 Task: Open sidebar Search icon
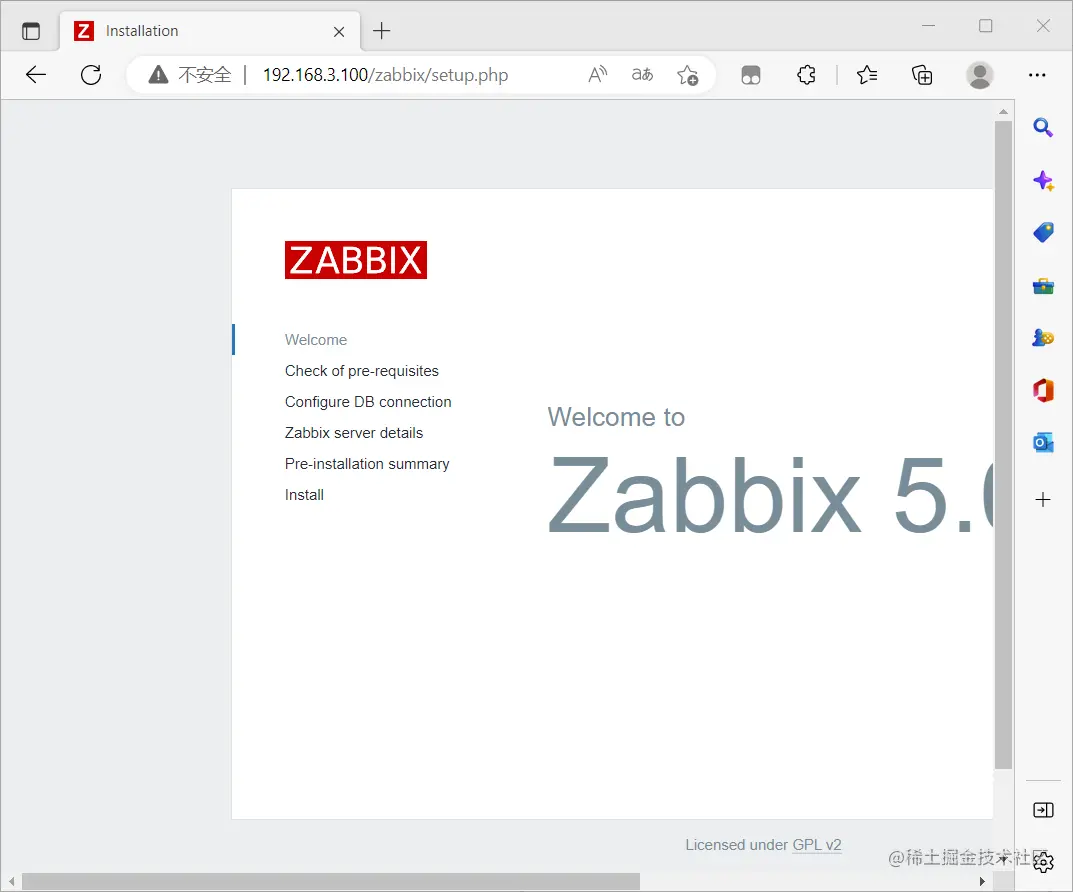pyautogui.click(x=1042, y=127)
